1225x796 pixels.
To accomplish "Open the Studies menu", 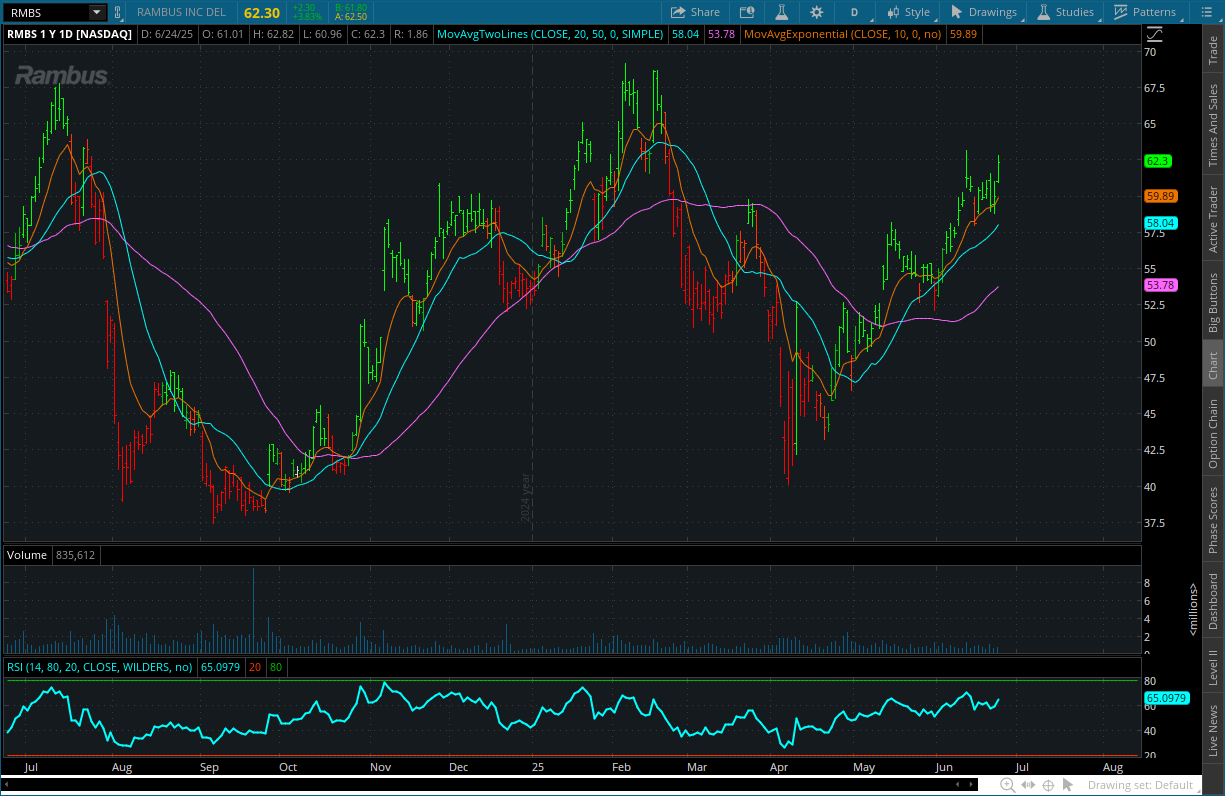I will click(1066, 12).
